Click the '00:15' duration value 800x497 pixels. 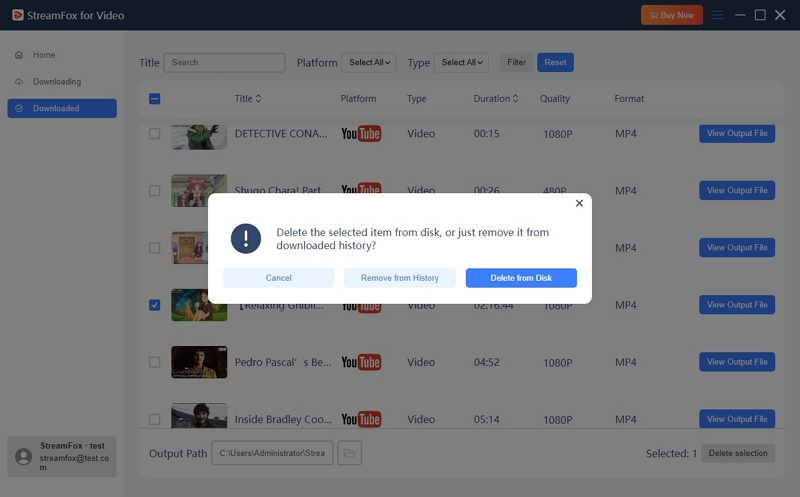pyautogui.click(x=487, y=134)
